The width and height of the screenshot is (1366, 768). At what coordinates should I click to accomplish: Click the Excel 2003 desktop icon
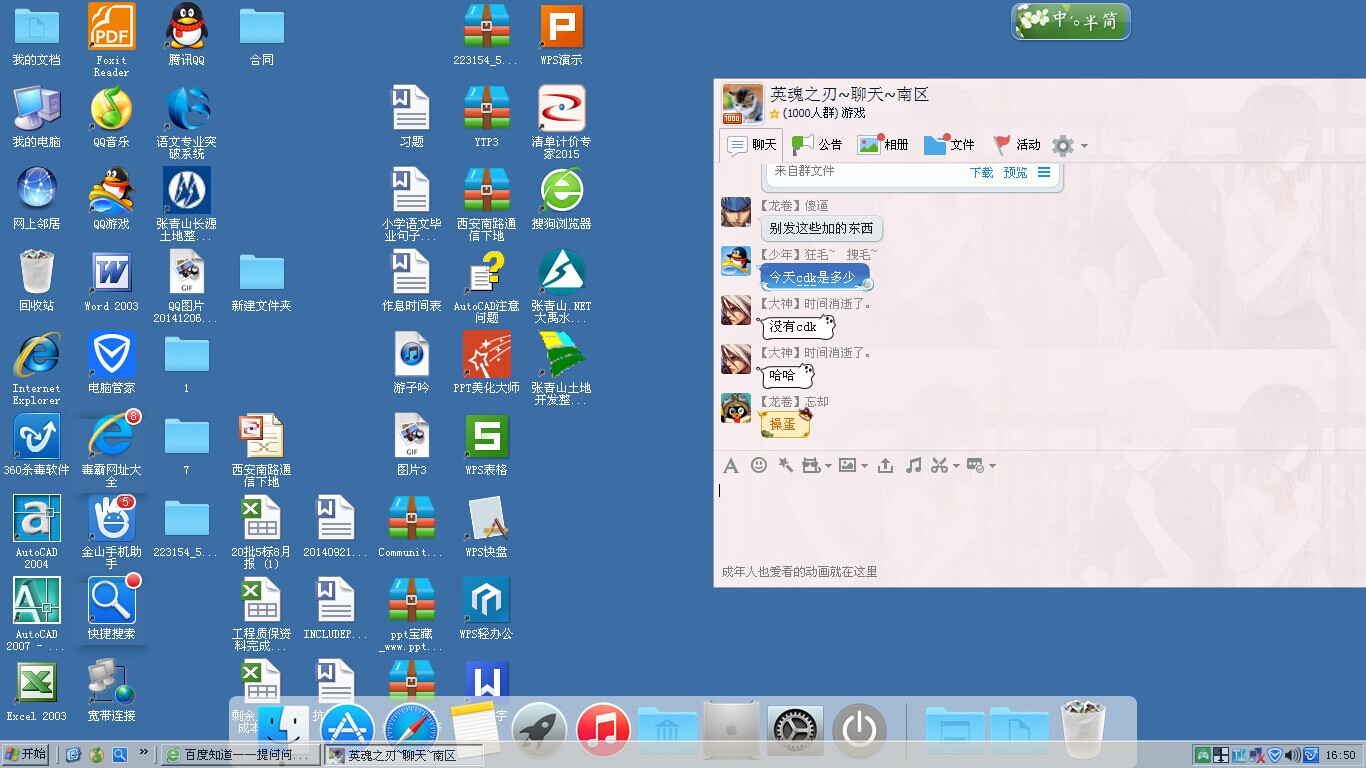(36, 691)
